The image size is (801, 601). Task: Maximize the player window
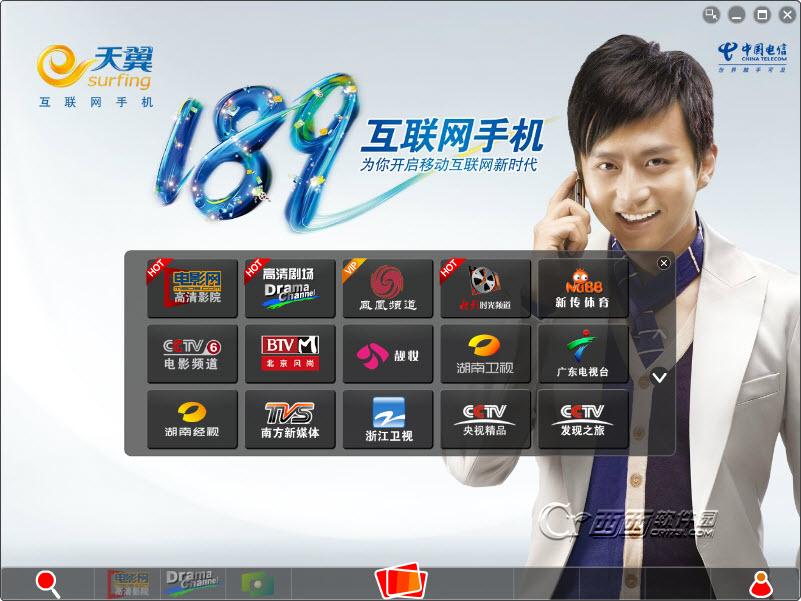[x=762, y=15]
